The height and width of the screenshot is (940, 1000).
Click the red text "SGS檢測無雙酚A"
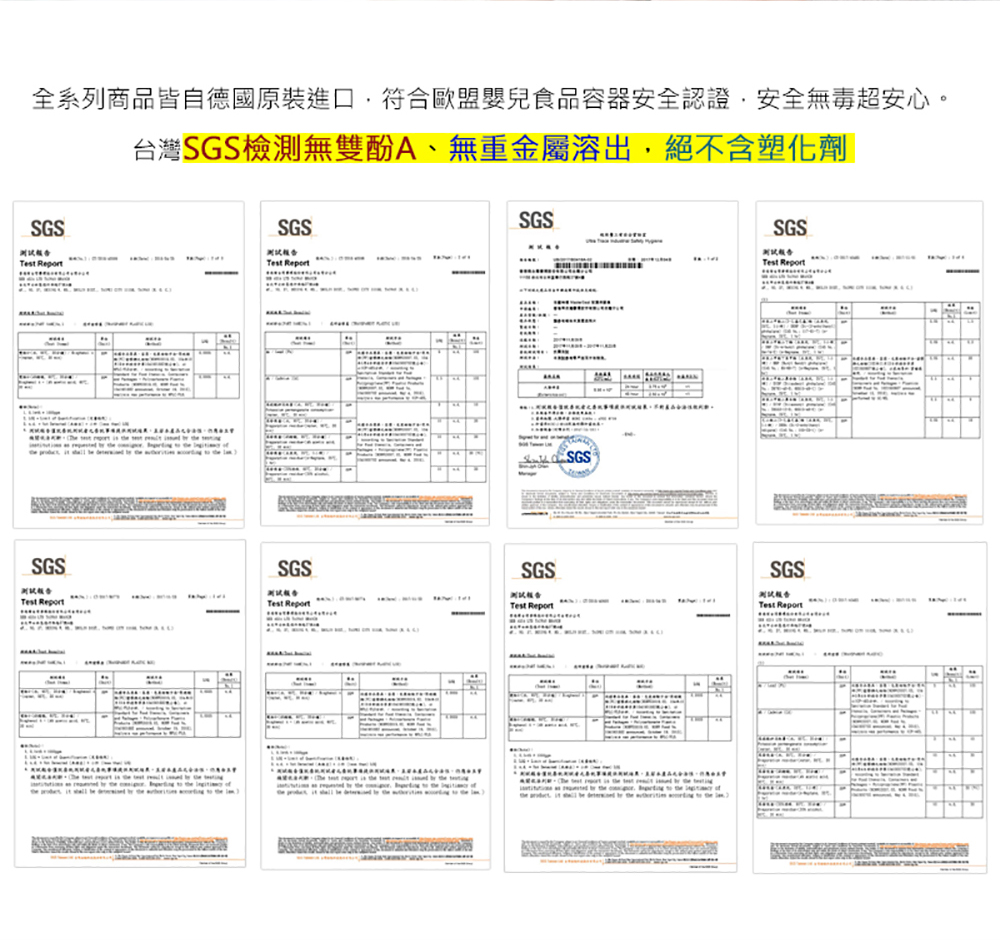point(300,149)
